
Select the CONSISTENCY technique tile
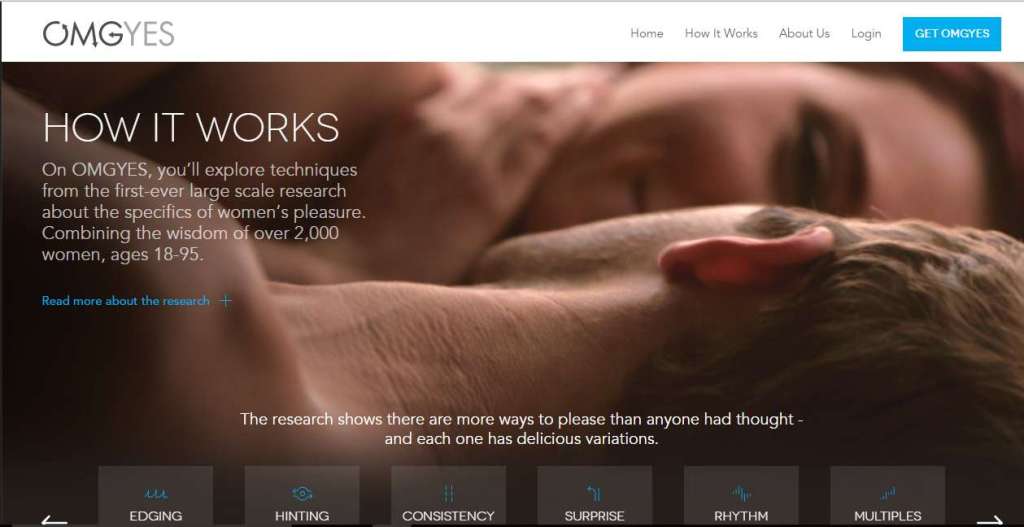click(448, 496)
